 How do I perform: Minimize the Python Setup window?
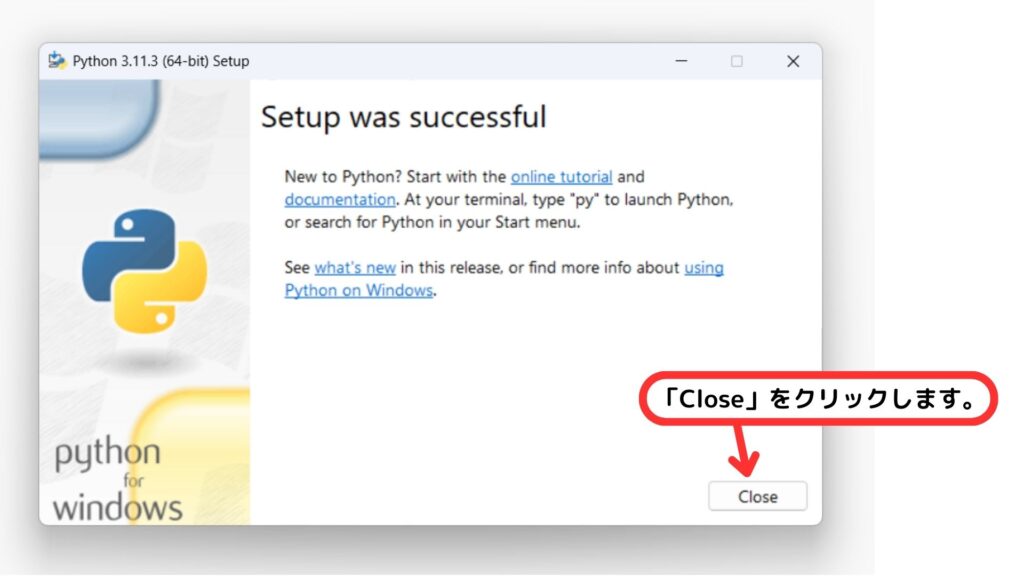coord(681,61)
